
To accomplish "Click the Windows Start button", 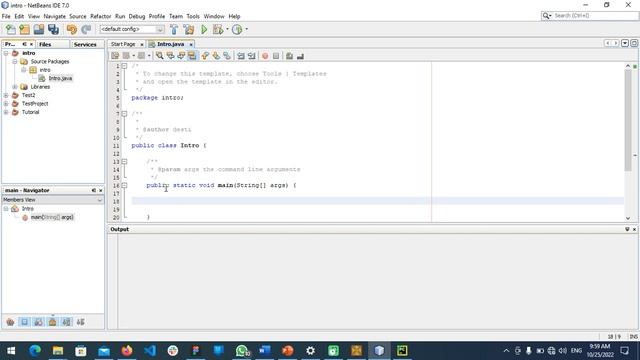I will pos(11,351).
